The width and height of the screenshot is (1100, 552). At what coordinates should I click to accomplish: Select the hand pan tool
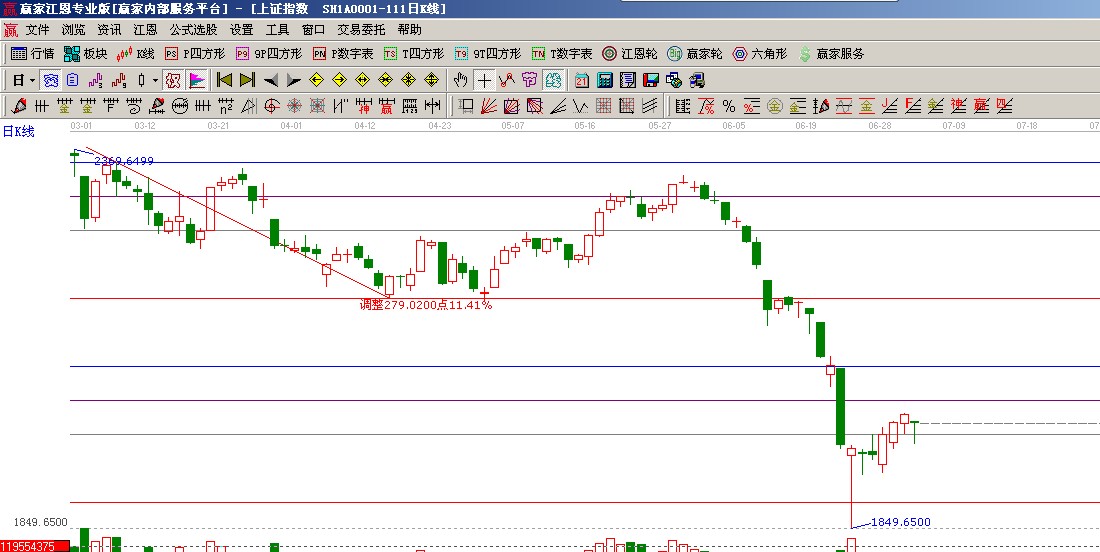coord(460,80)
